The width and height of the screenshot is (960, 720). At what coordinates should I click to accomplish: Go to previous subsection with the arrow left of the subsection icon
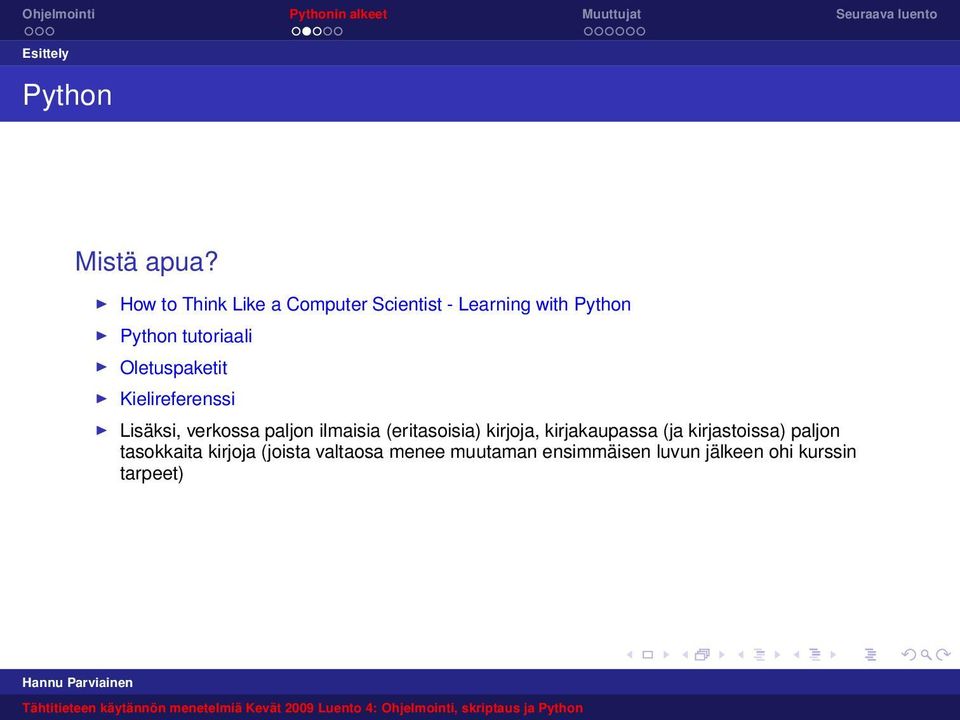[741, 654]
